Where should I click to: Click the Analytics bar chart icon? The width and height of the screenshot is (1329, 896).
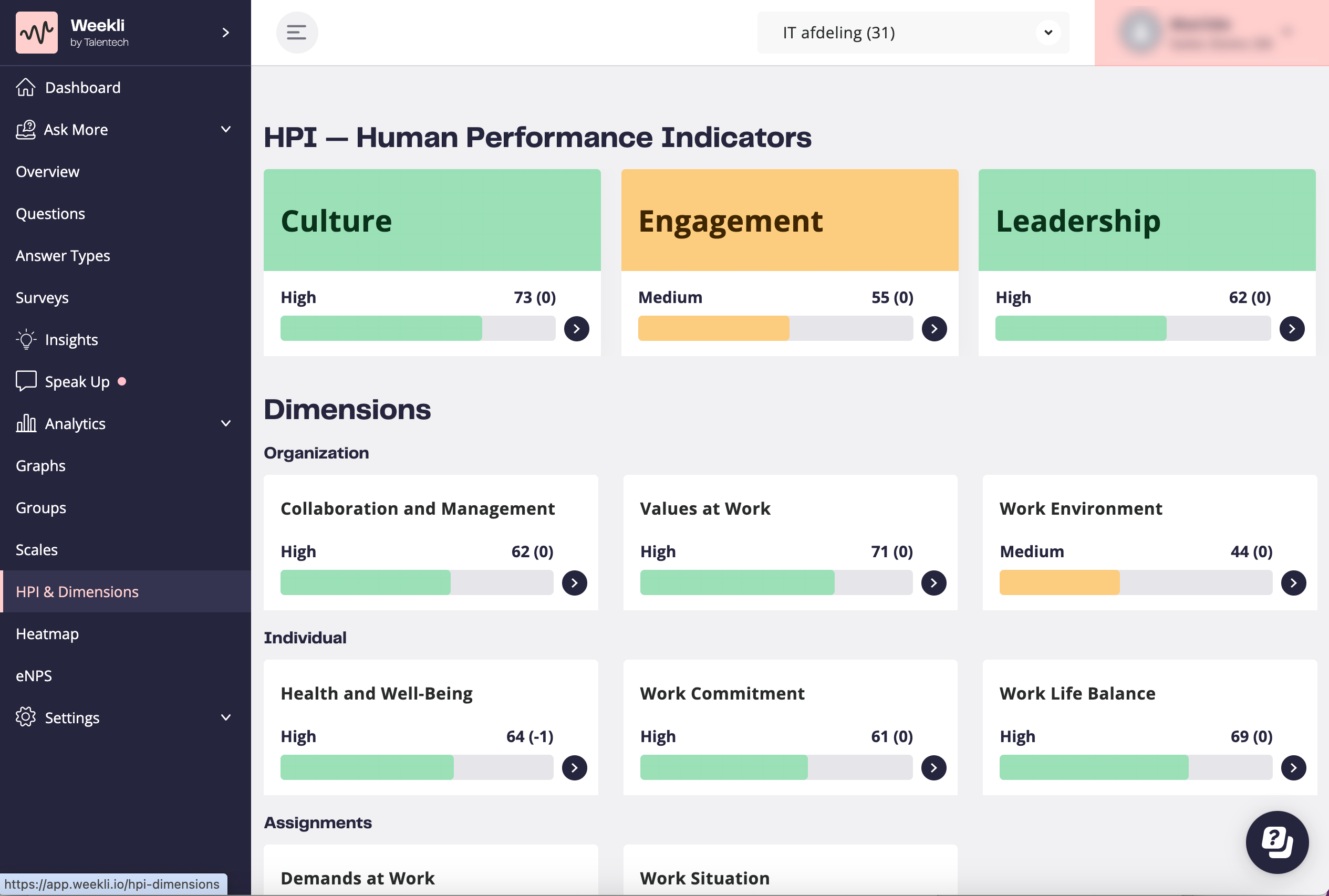click(26, 423)
